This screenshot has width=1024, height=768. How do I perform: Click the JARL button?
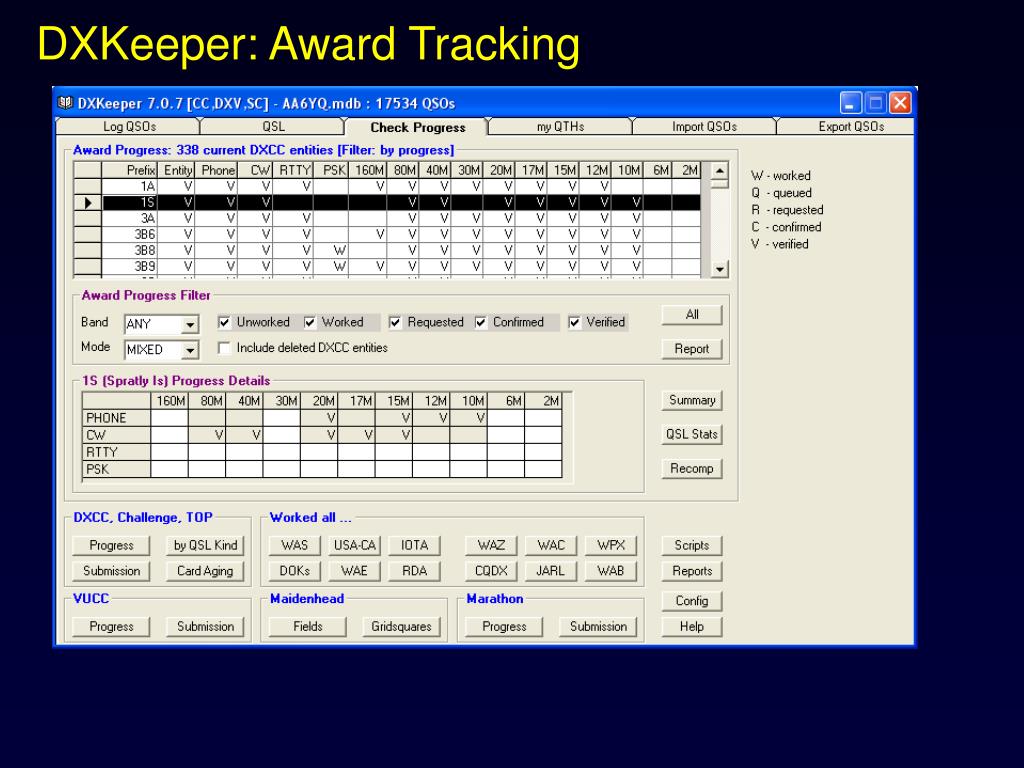click(551, 571)
